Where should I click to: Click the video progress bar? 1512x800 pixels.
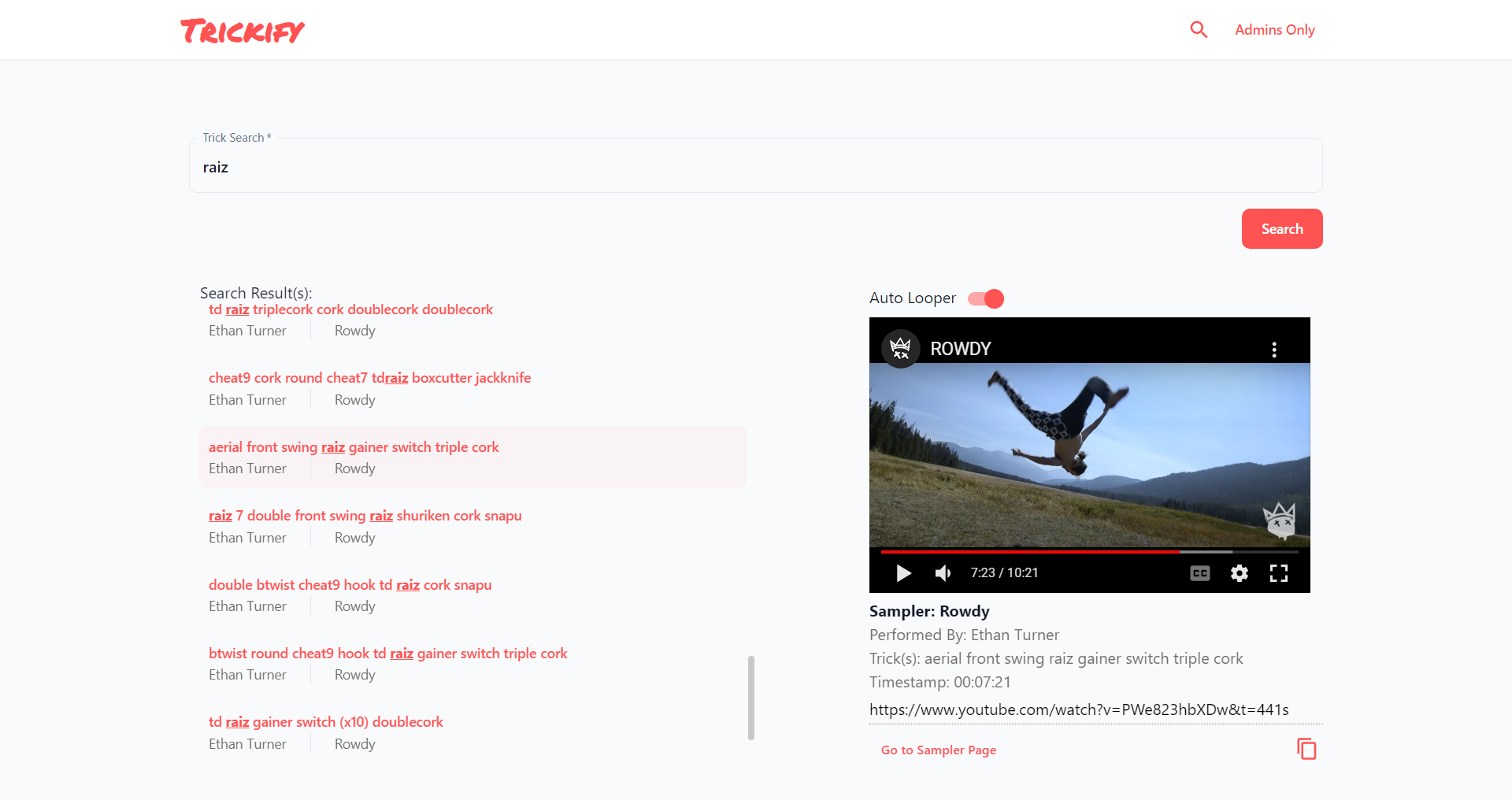pos(1089,552)
